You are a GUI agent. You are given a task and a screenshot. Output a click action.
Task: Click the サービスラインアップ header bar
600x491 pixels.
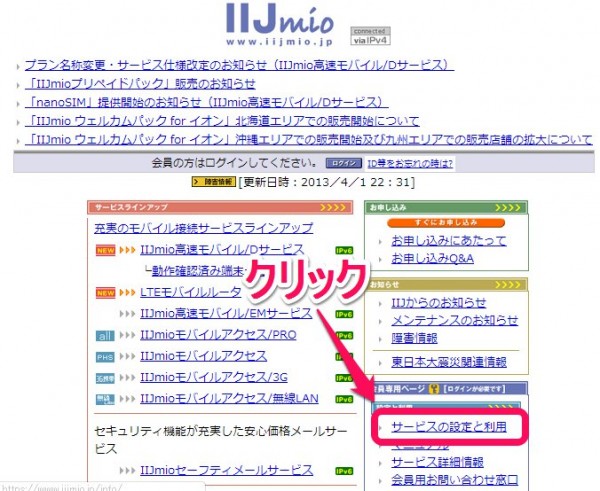coord(220,207)
